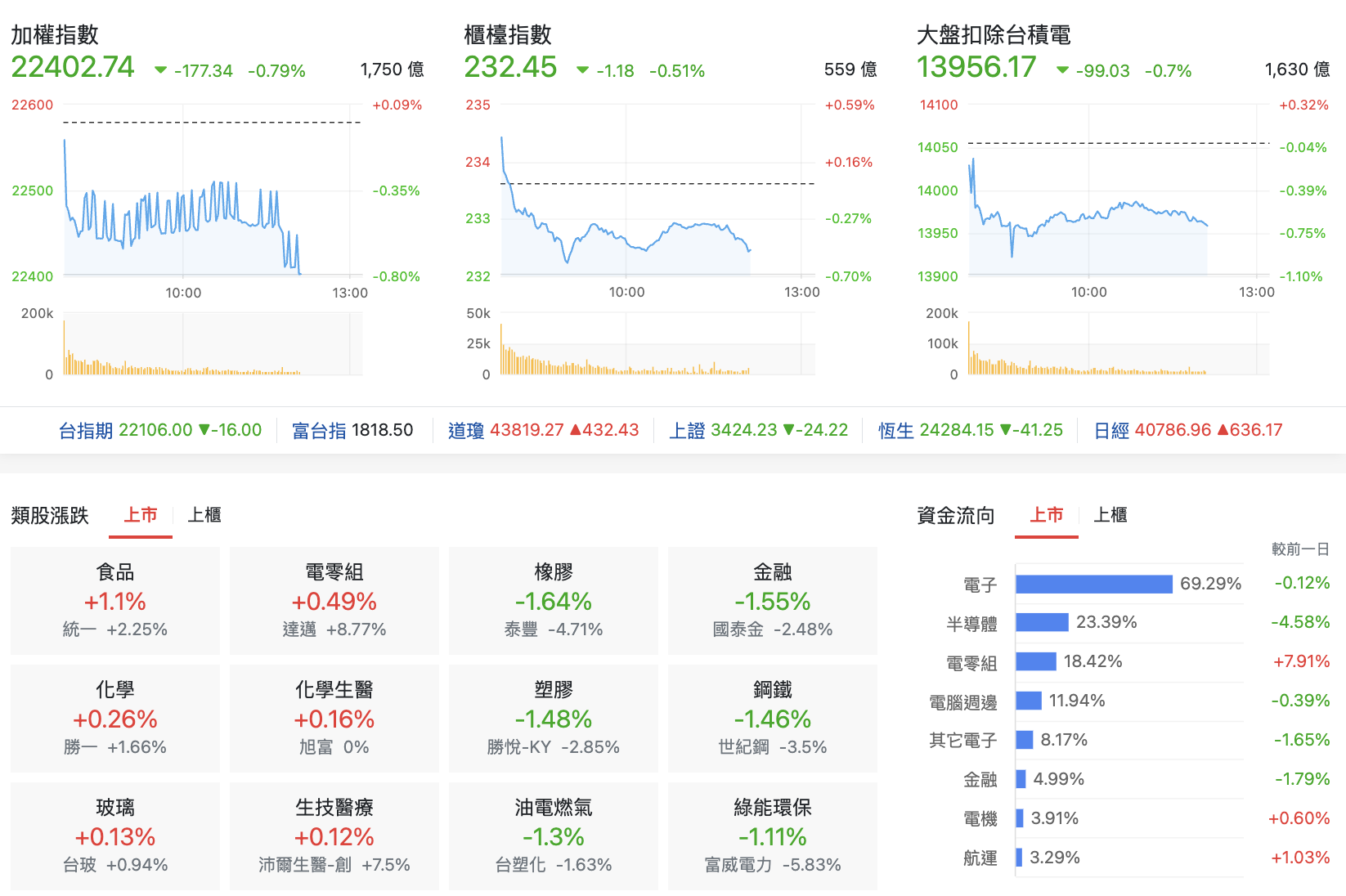This screenshot has width=1346, height=896.
Task: Open the 化學 sector card
Action: [x=115, y=719]
